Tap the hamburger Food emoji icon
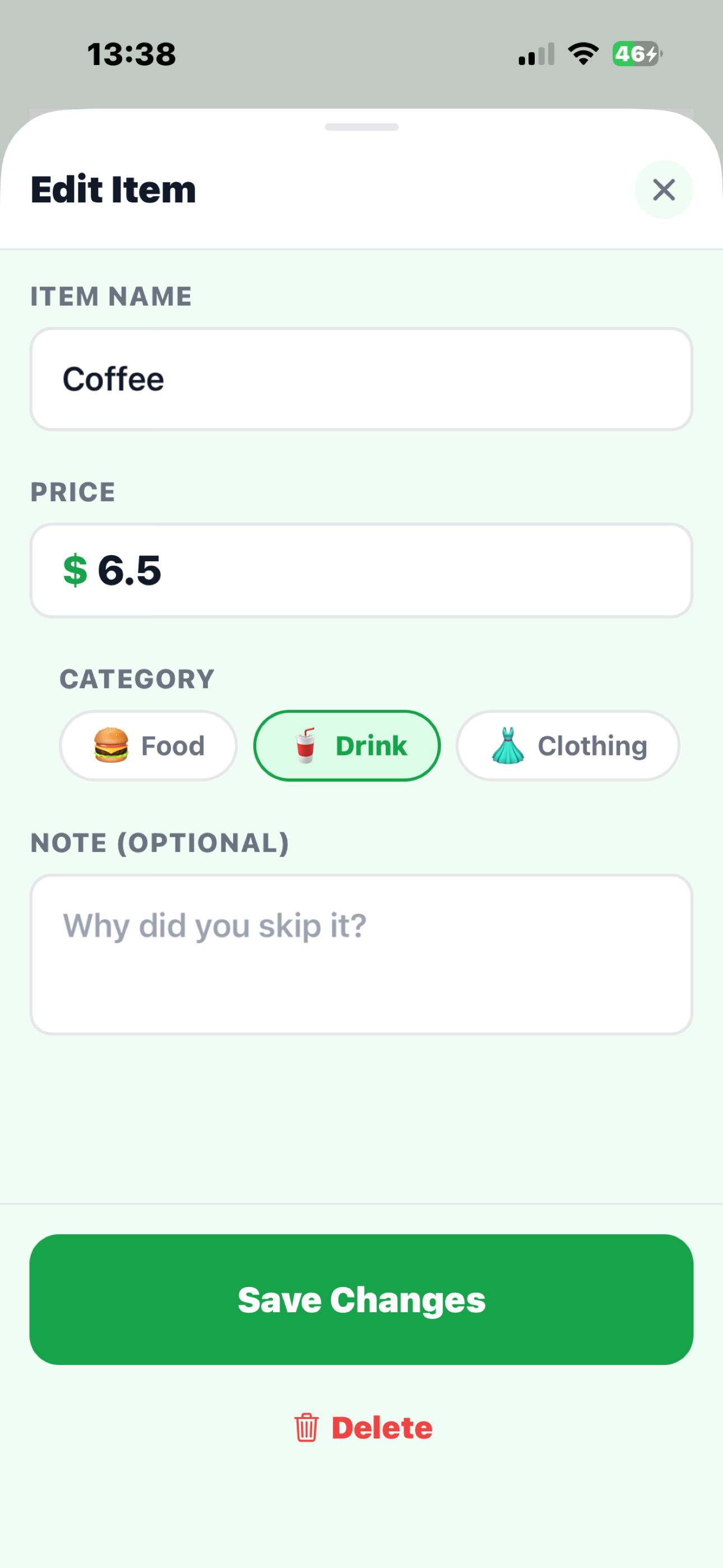This screenshot has height=1568, width=723. pyautogui.click(x=111, y=745)
